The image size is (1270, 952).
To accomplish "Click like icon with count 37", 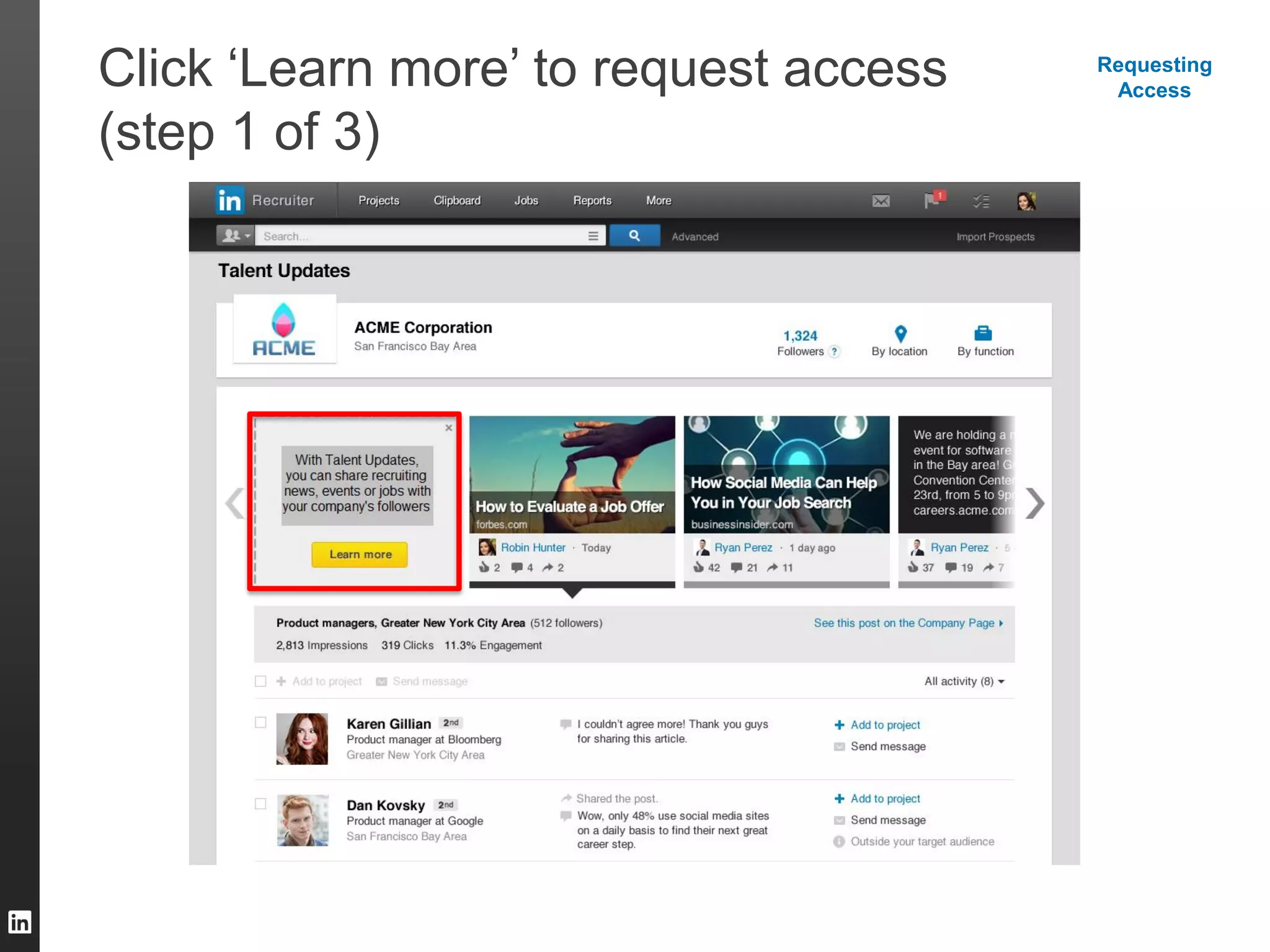I will pos(913,567).
